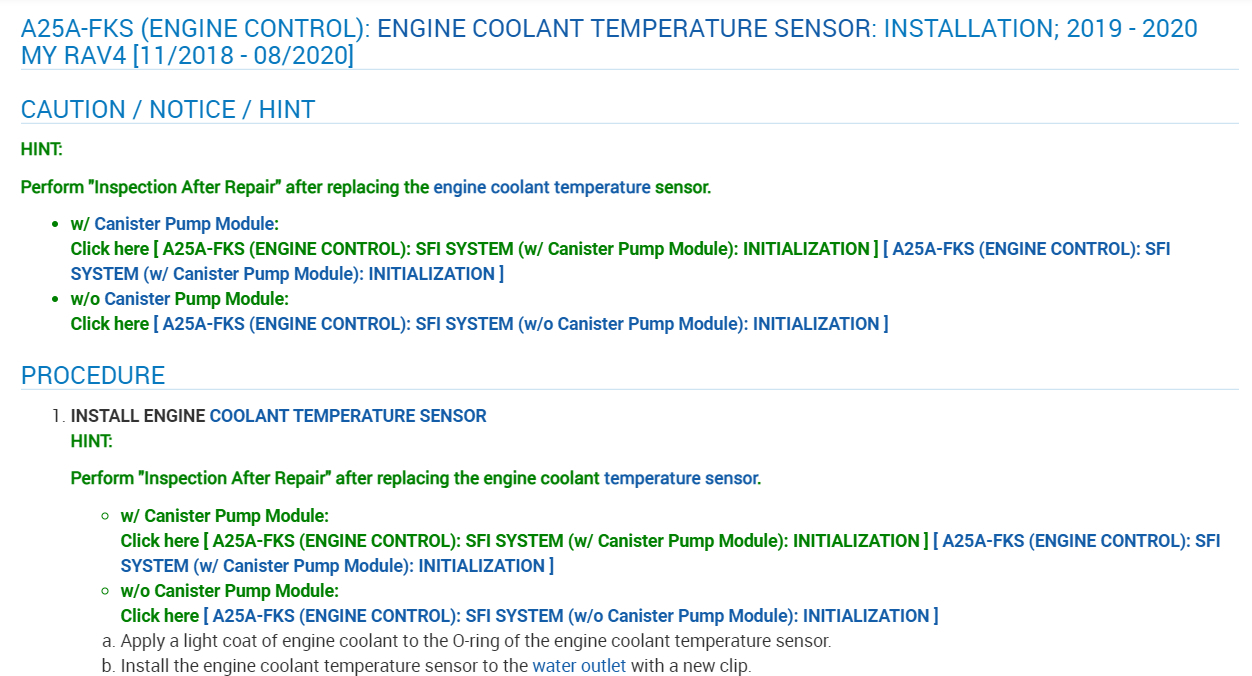Click the "PROCEDURE" section heading

click(93, 375)
